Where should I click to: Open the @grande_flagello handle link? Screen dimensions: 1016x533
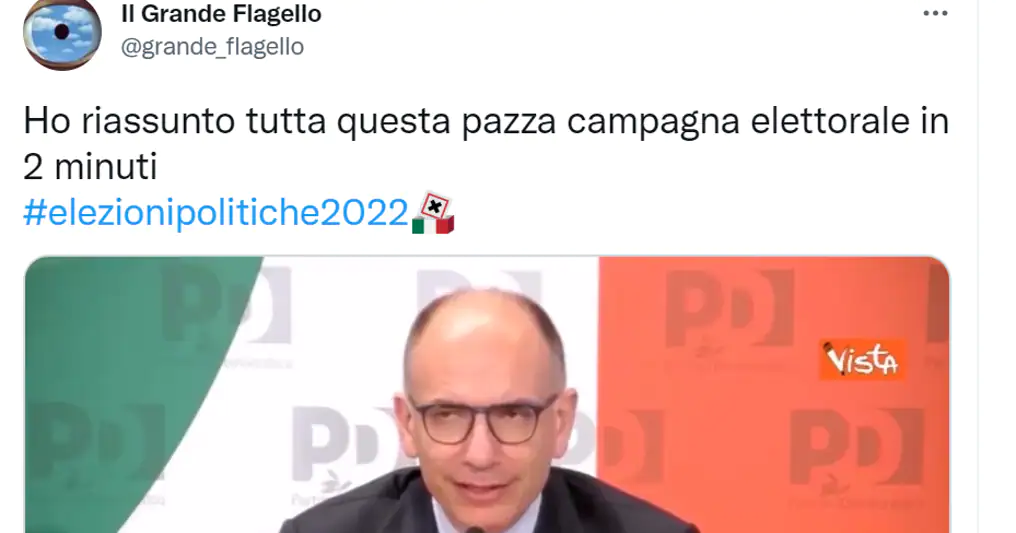coord(213,47)
